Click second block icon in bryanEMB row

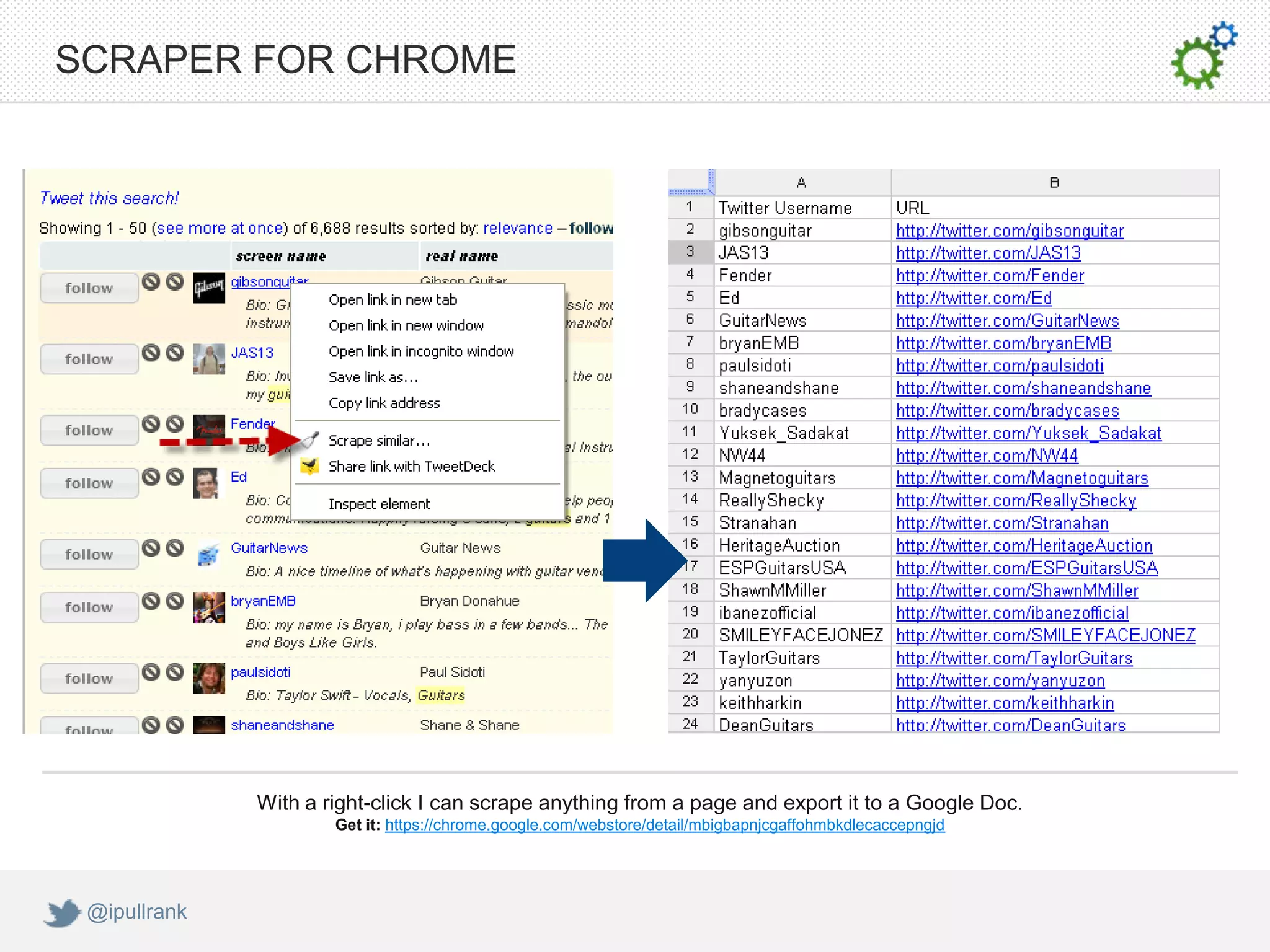(175, 601)
